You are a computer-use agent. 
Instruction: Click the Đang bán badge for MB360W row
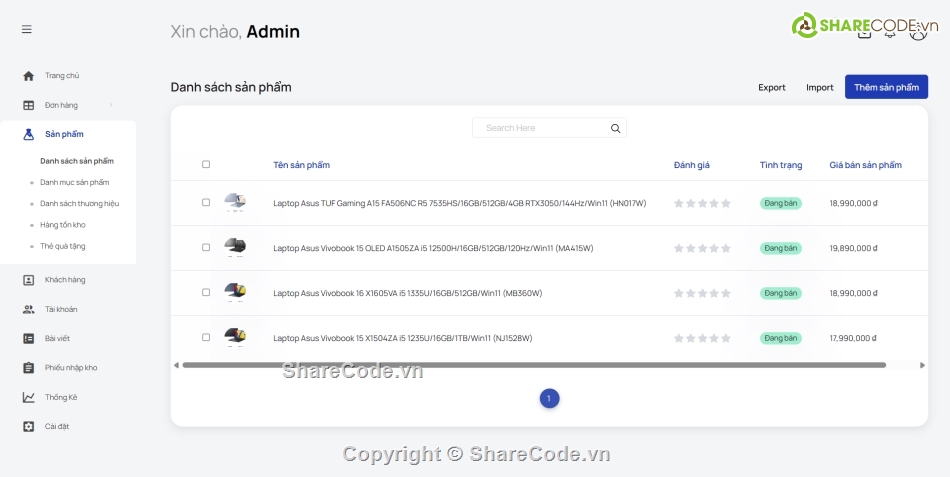781,293
